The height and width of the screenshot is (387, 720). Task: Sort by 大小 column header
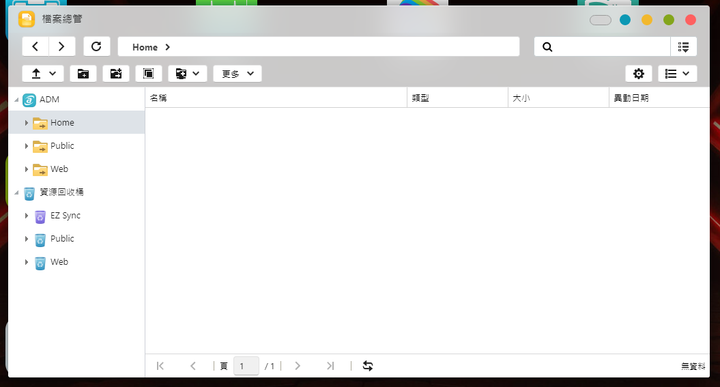coord(559,98)
